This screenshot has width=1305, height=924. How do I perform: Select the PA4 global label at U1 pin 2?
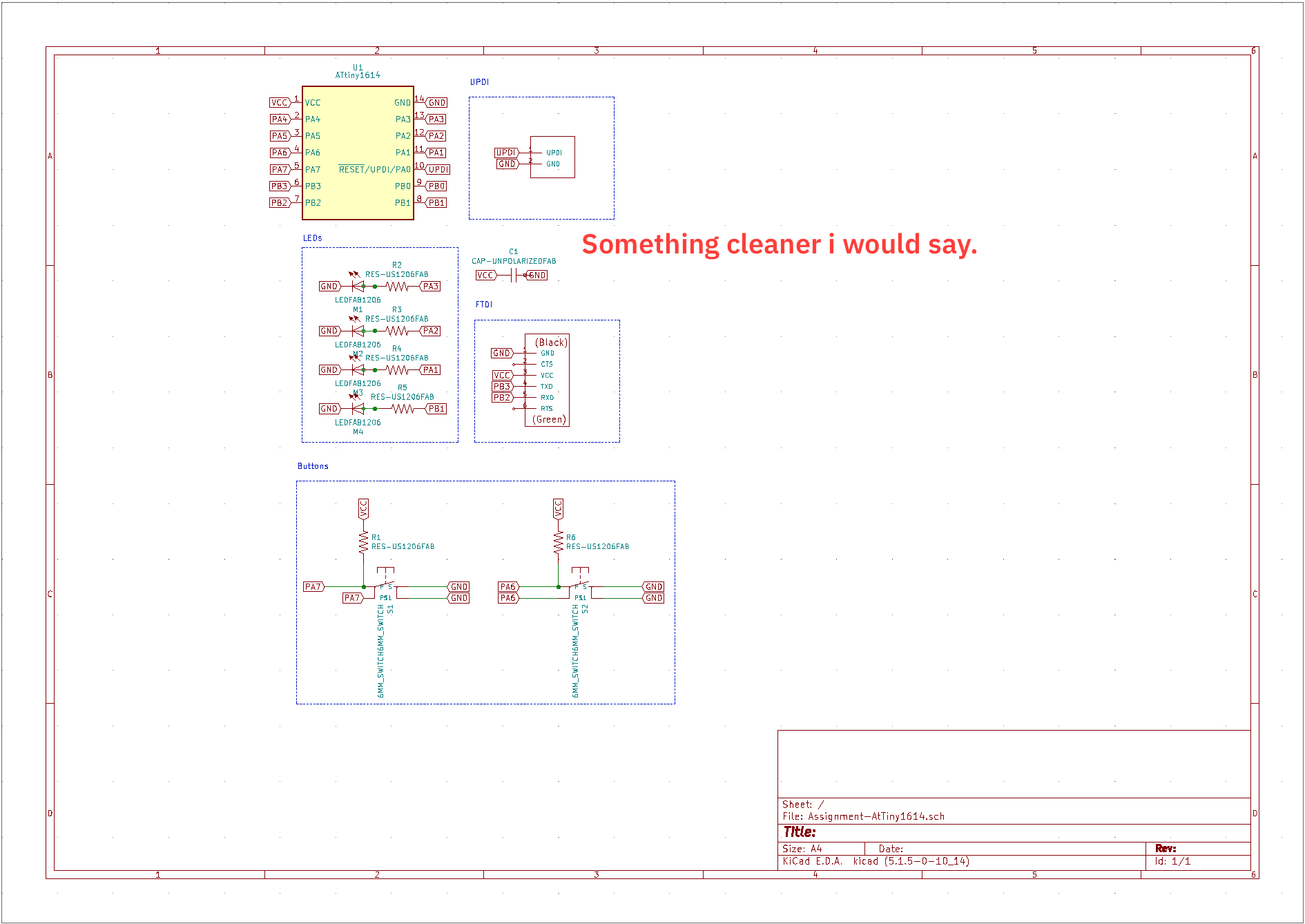tap(280, 119)
